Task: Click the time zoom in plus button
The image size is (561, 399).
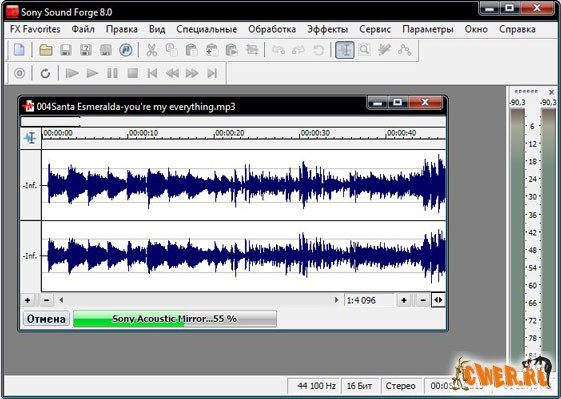Action: tap(404, 300)
